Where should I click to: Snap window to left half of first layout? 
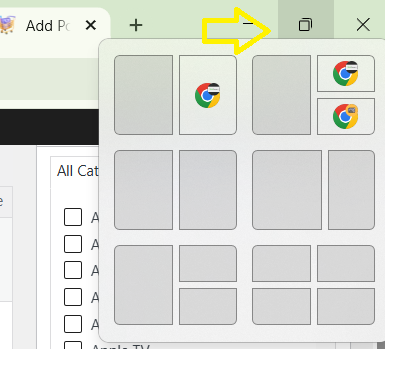click(143, 95)
